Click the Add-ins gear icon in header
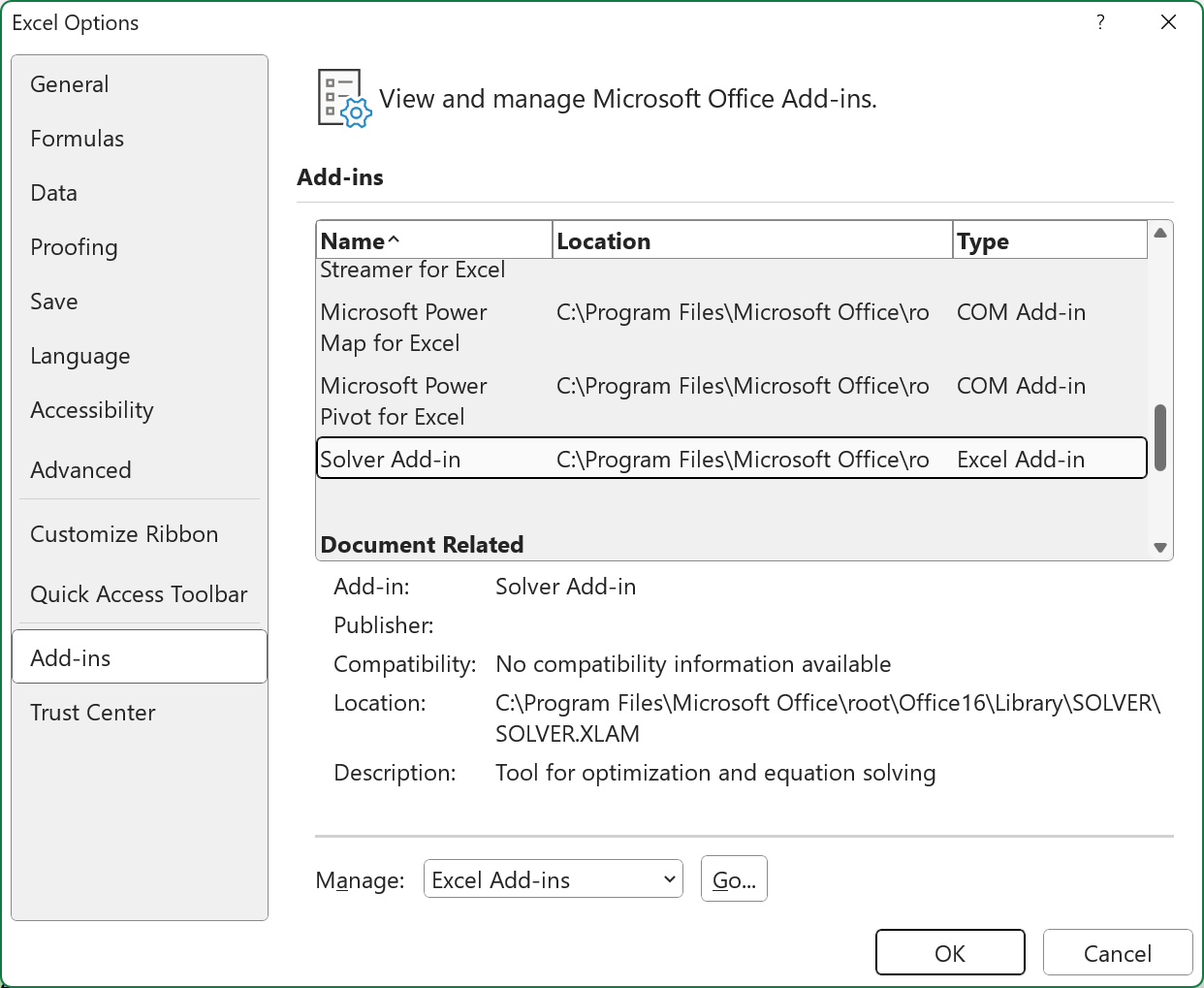Screen dimensions: 1204x988 click(344, 98)
